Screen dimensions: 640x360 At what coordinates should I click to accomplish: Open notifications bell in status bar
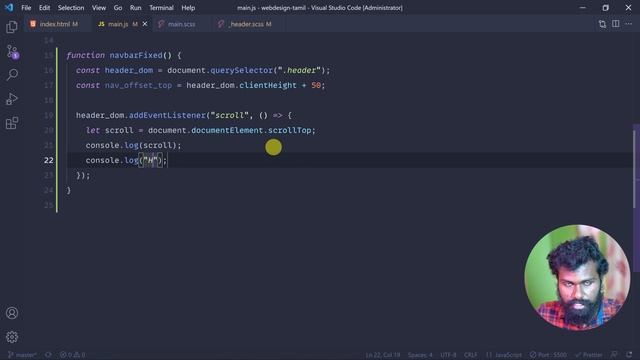point(629,355)
